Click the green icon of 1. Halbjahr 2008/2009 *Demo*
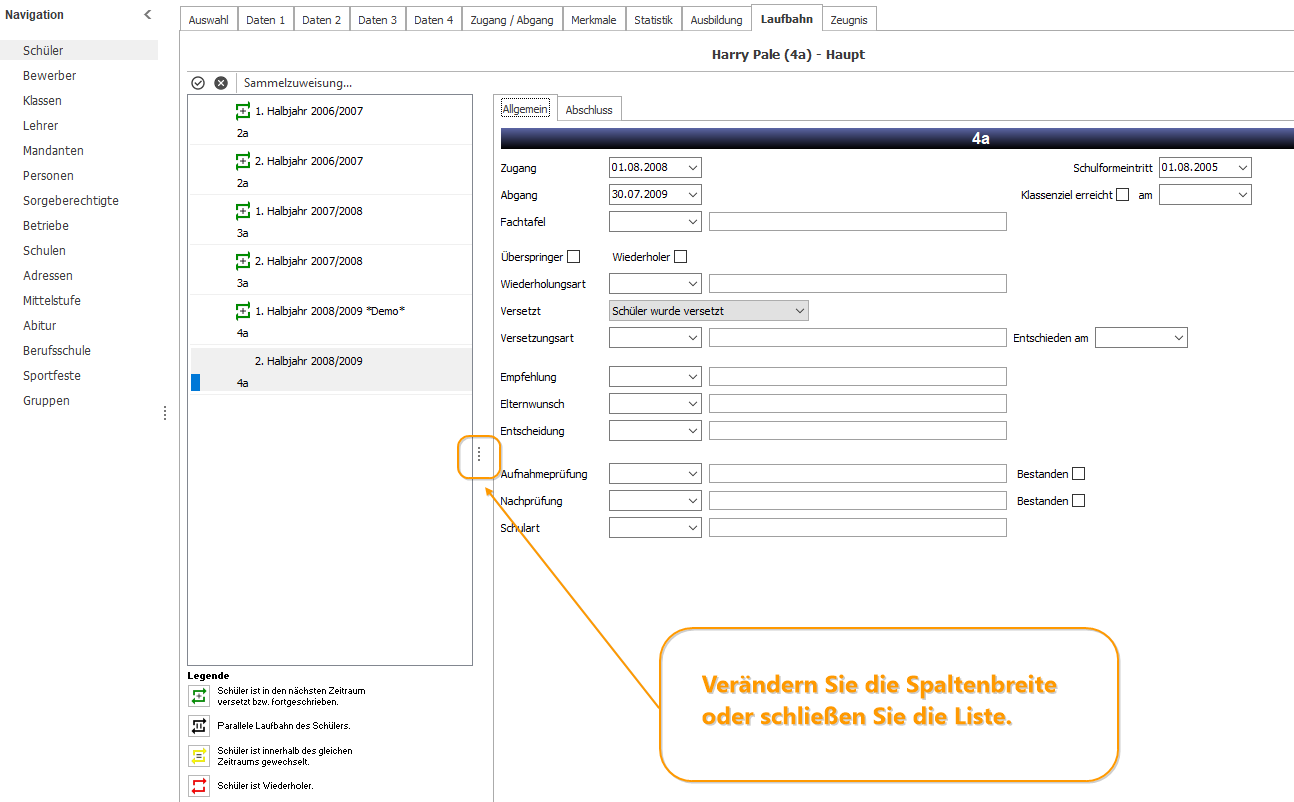This screenshot has height=802, width=1294. click(242, 311)
